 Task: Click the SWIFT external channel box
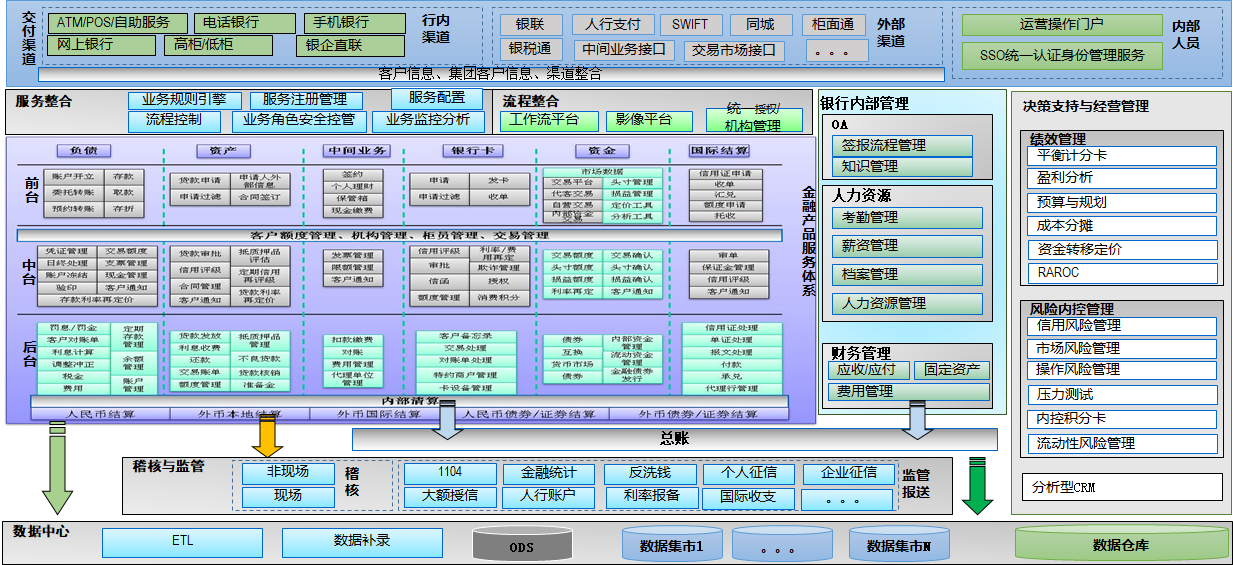[689, 24]
